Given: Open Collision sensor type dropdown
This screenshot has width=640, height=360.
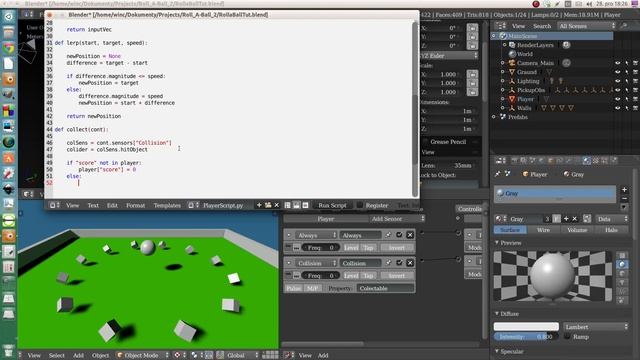Looking at the screenshot, I should pos(317,263).
